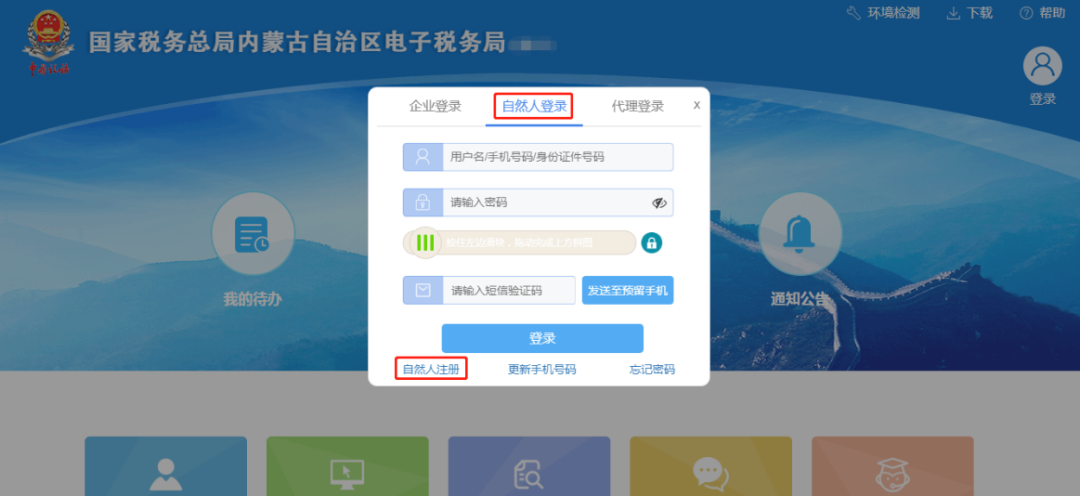The width and height of the screenshot is (1080, 496).
Task: Close the login dialog with x
Action: point(697,105)
